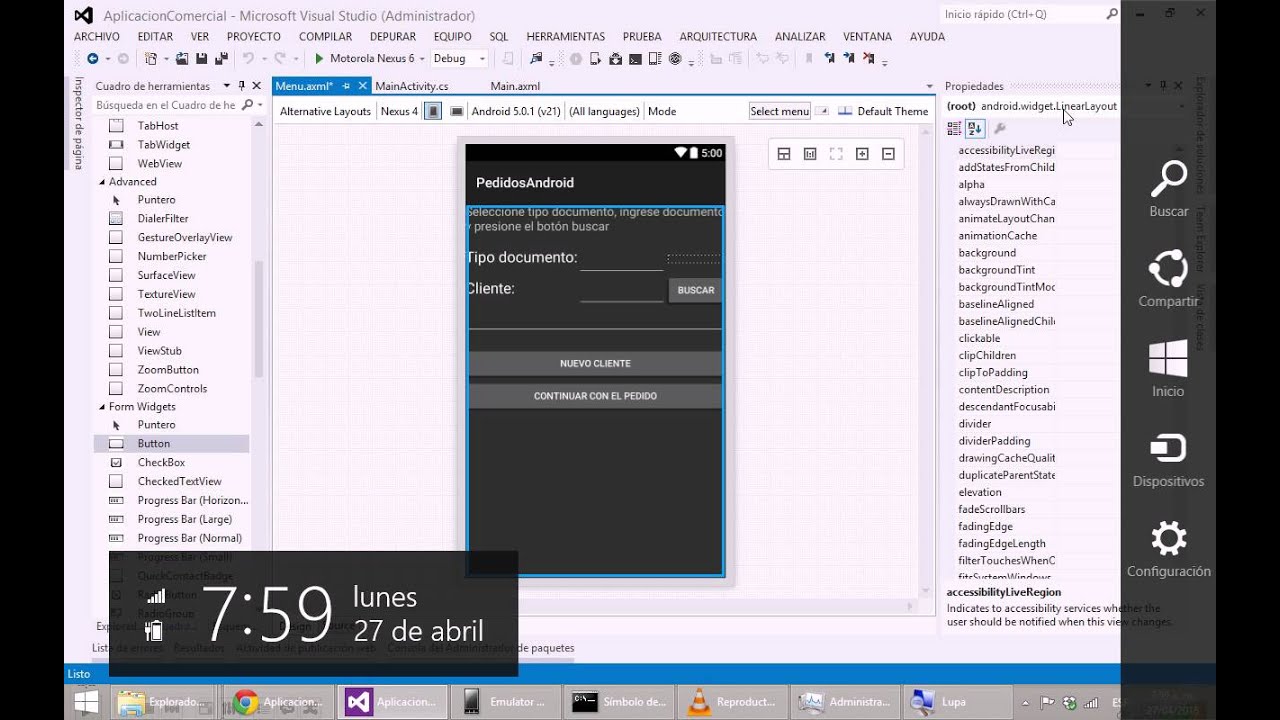This screenshot has height=720, width=1280.
Task: Open DEPURAR menu
Action: (x=393, y=37)
